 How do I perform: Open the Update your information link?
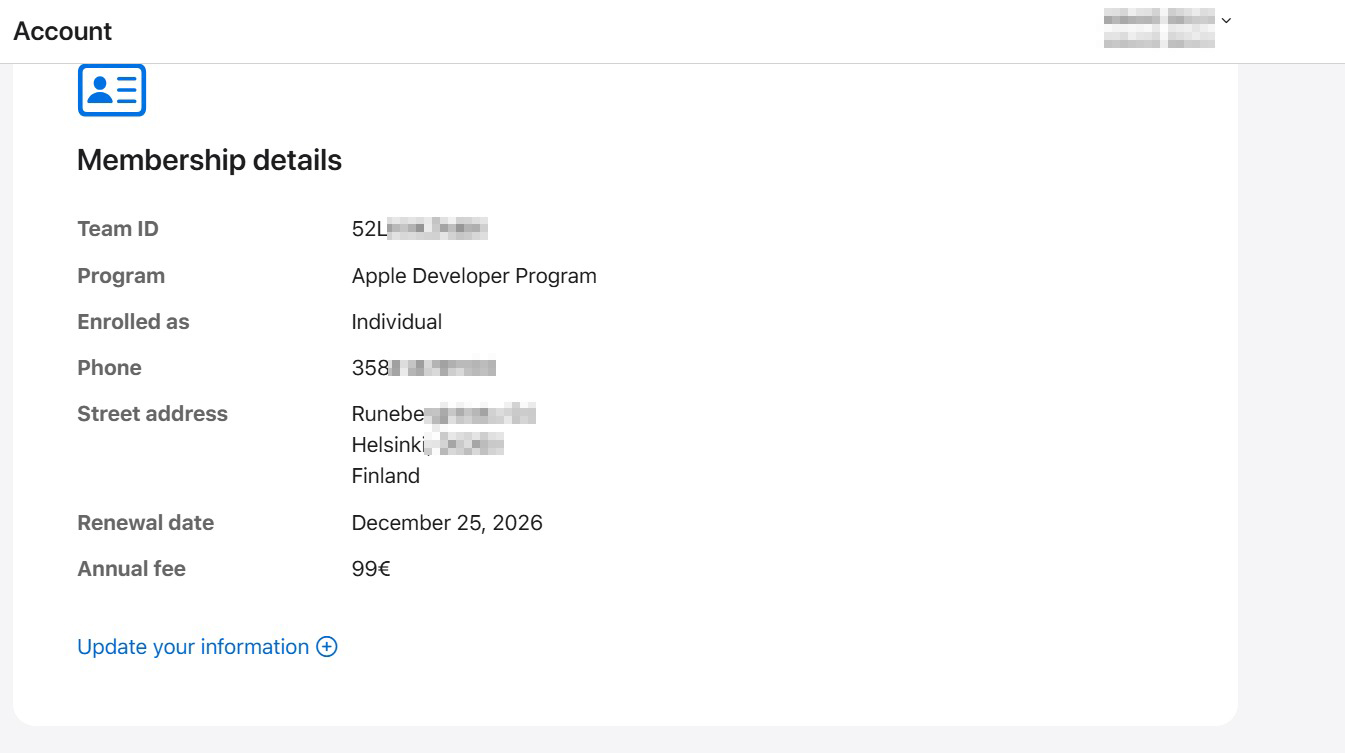point(193,647)
